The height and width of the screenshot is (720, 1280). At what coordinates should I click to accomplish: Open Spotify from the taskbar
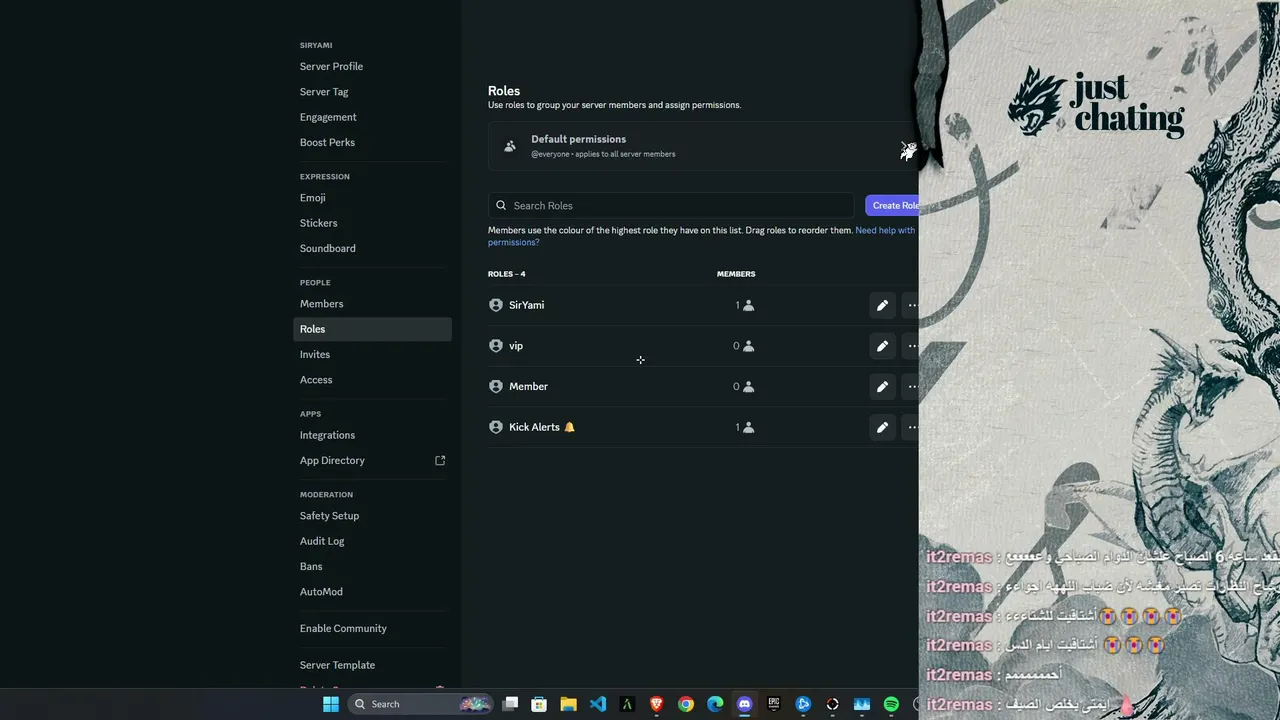coord(891,704)
